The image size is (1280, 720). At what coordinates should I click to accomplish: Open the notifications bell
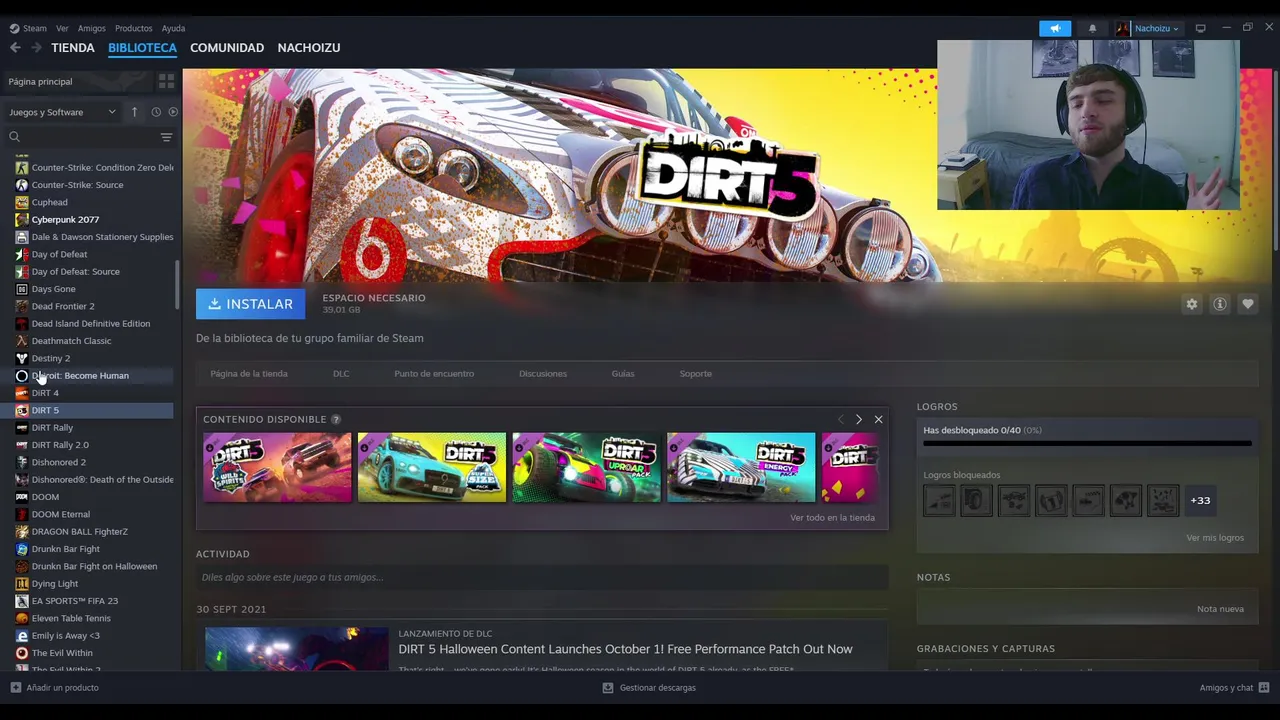(1092, 28)
